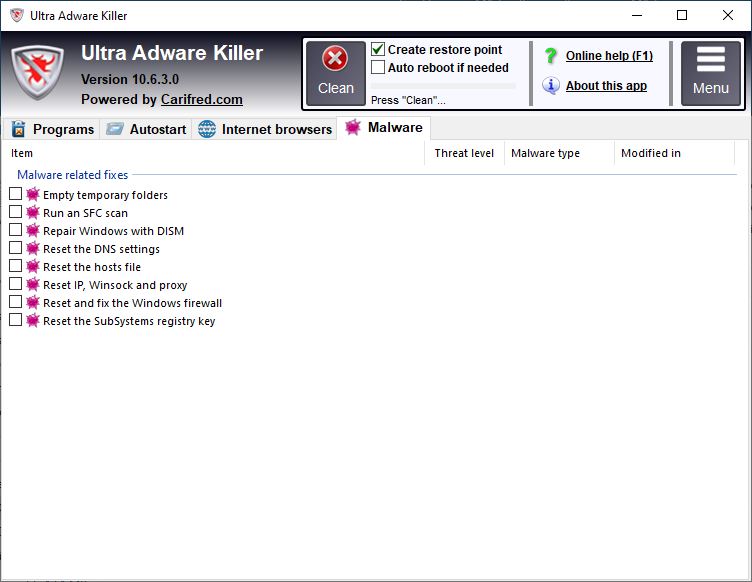Uncheck Create restore point
The image size is (752, 582).
378,49
